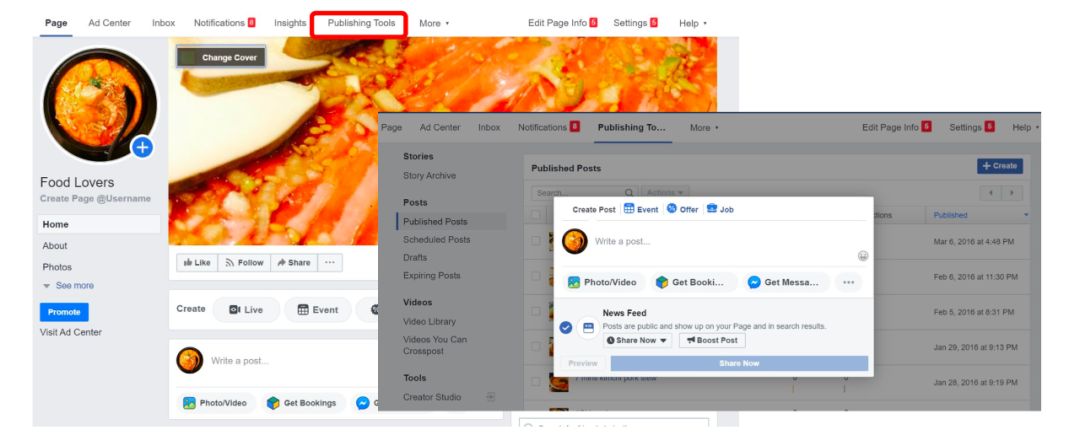Click the three-dots button beside Share under cover

(329, 262)
